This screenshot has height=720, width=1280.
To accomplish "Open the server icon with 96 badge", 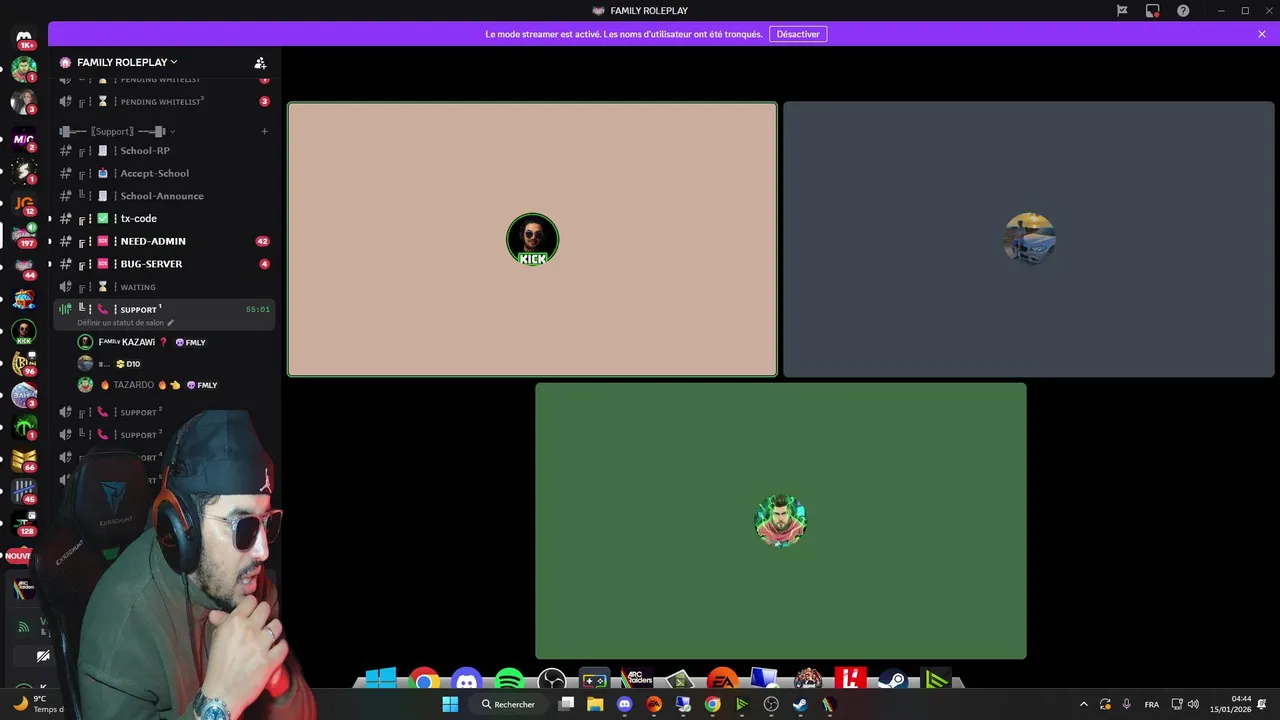I will point(24,364).
